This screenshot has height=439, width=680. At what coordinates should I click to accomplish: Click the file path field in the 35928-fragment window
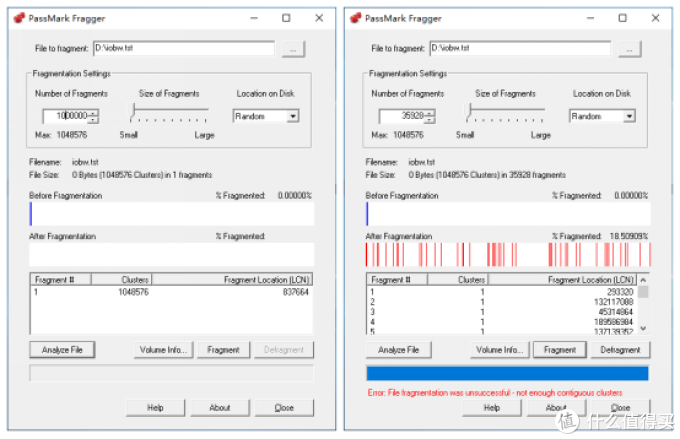coord(520,48)
